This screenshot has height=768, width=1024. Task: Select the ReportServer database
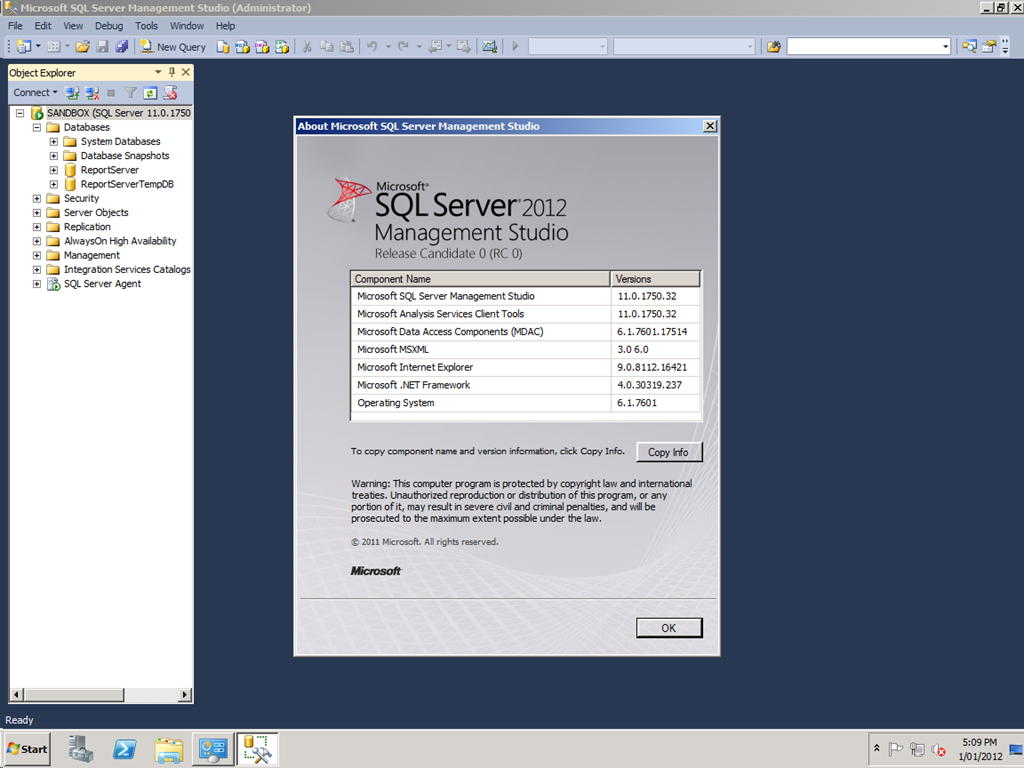109,170
